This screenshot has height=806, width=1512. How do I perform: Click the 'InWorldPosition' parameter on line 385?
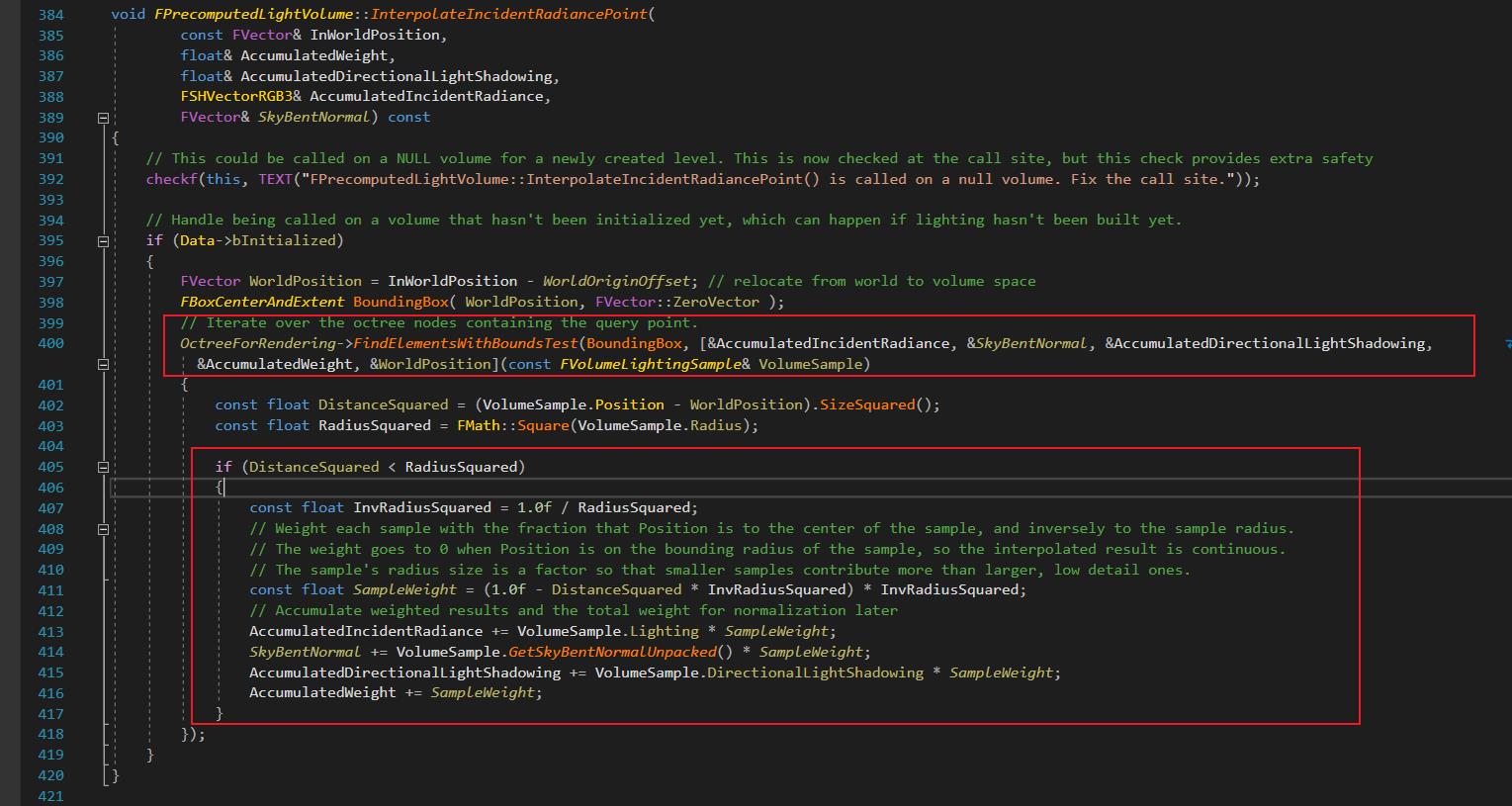[x=375, y=35]
